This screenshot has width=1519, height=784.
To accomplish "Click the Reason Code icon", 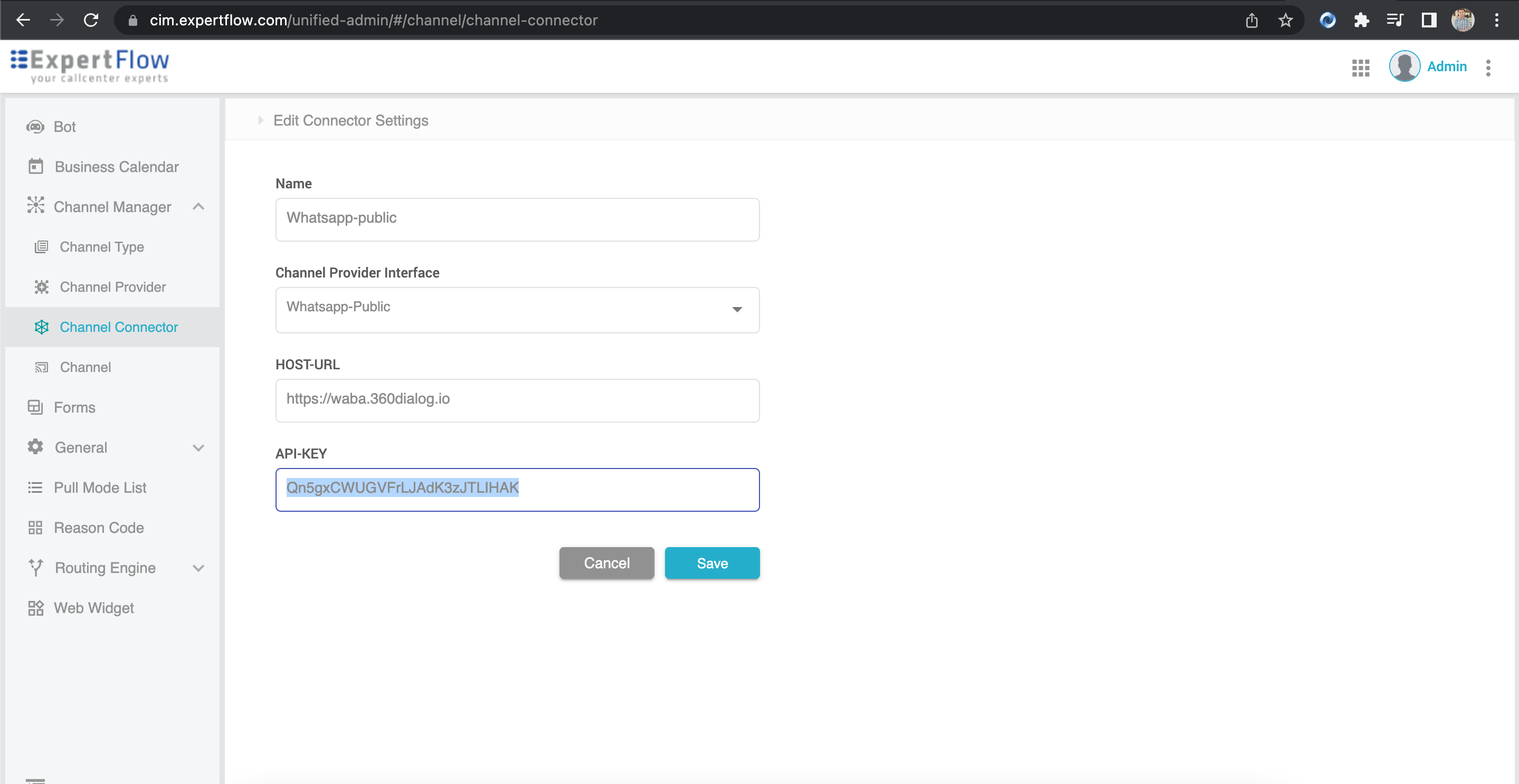I will (x=35, y=528).
